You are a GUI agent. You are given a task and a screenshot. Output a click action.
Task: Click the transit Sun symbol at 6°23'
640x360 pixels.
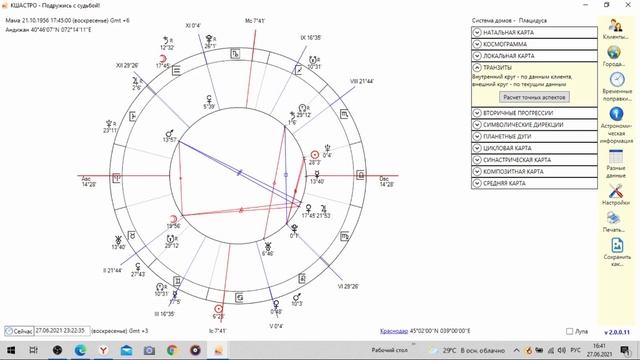click(218, 308)
